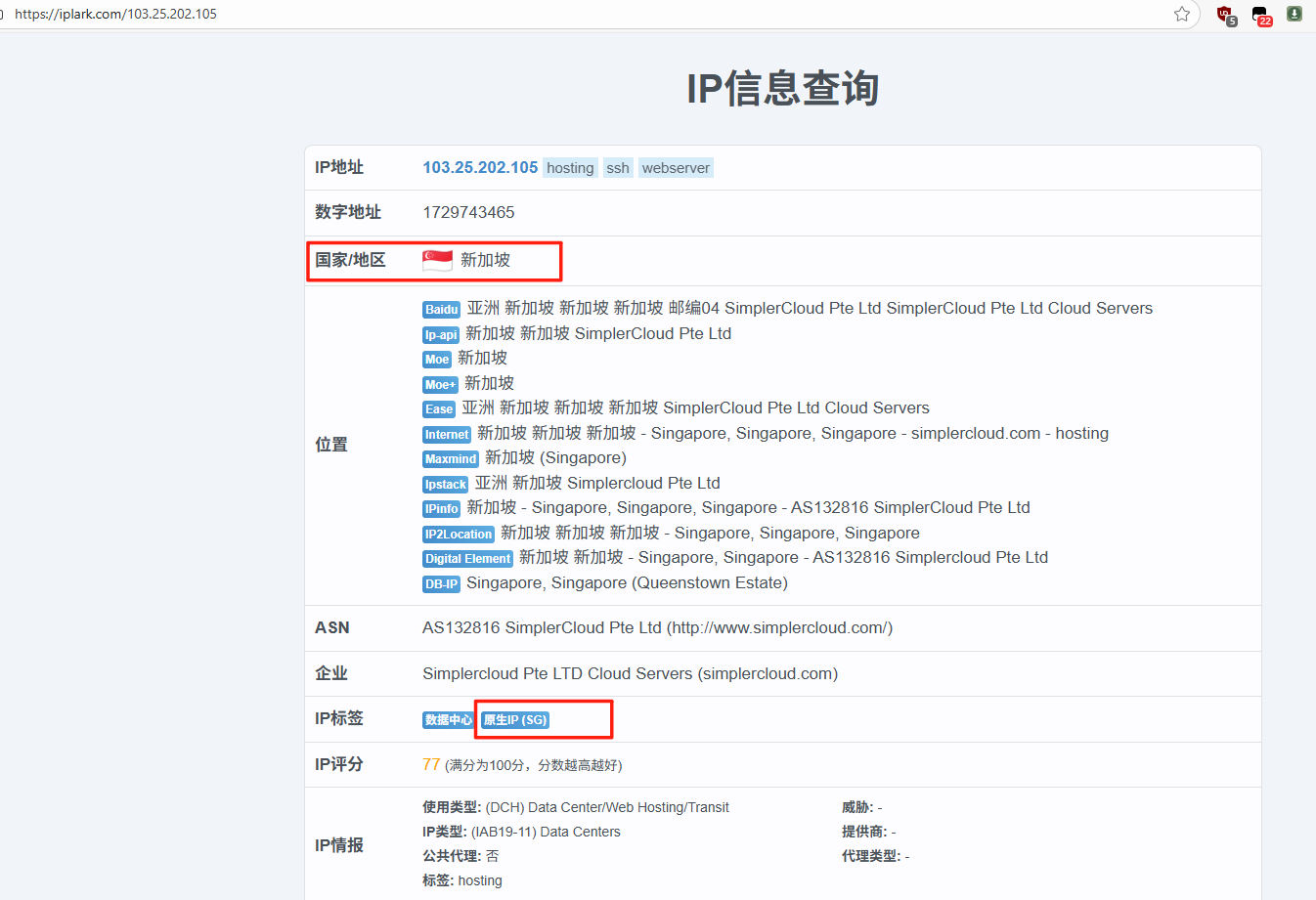Image resolution: width=1316 pixels, height=900 pixels.
Task: Click the IPinfo source badge
Action: coord(441,509)
